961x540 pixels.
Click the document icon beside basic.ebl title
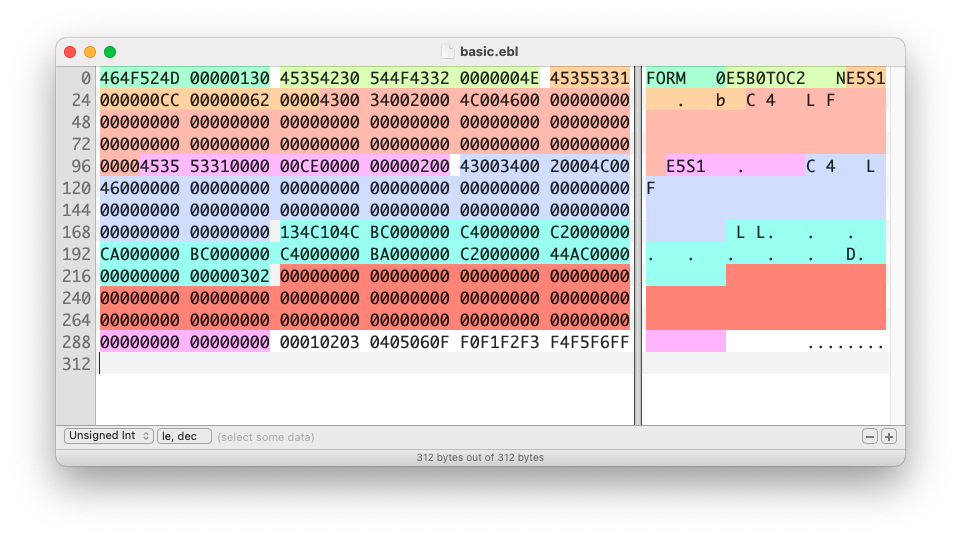tap(448, 51)
